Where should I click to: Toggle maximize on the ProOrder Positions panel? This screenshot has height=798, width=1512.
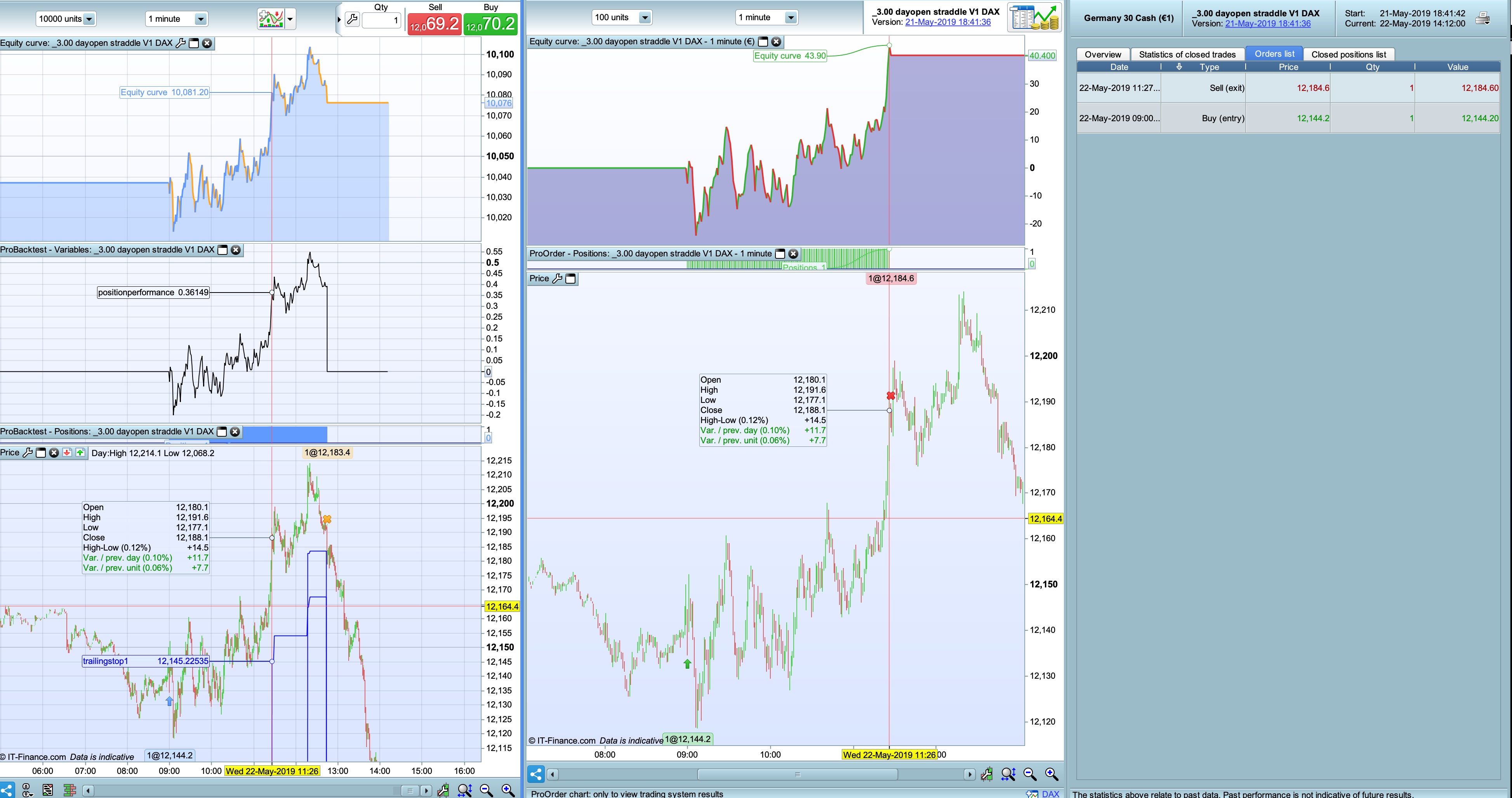coord(780,254)
